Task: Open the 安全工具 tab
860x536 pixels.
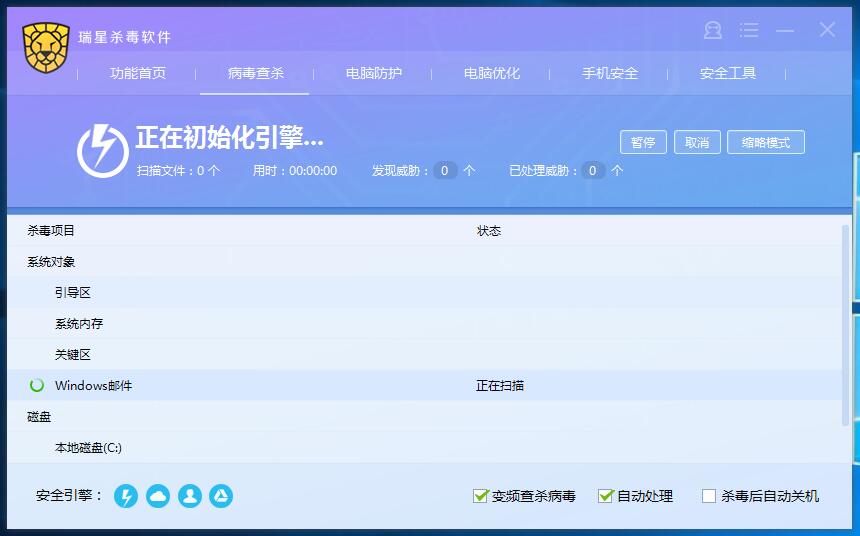Action: pyautogui.click(x=728, y=73)
